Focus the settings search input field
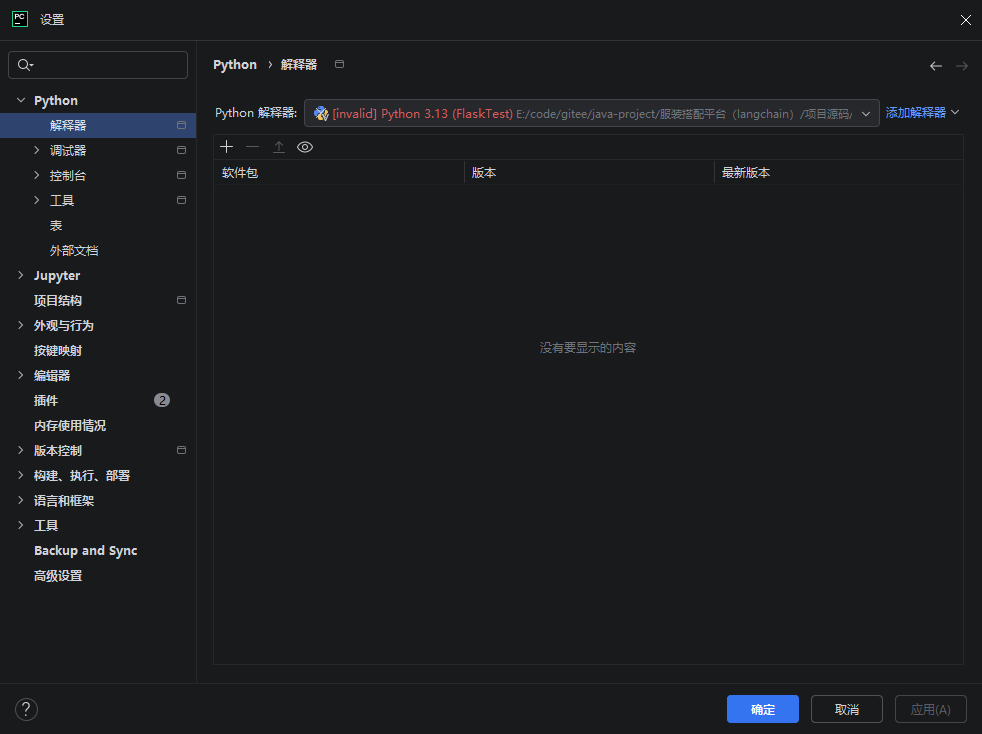982x734 pixels. tap(98, 65)
